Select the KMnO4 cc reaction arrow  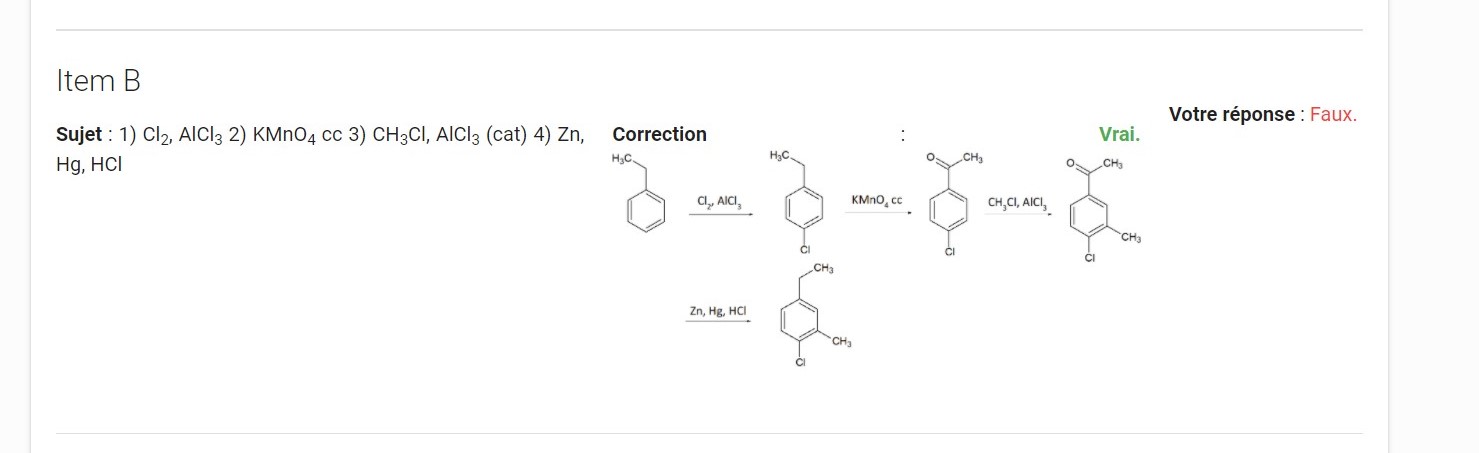coord(876,206)
